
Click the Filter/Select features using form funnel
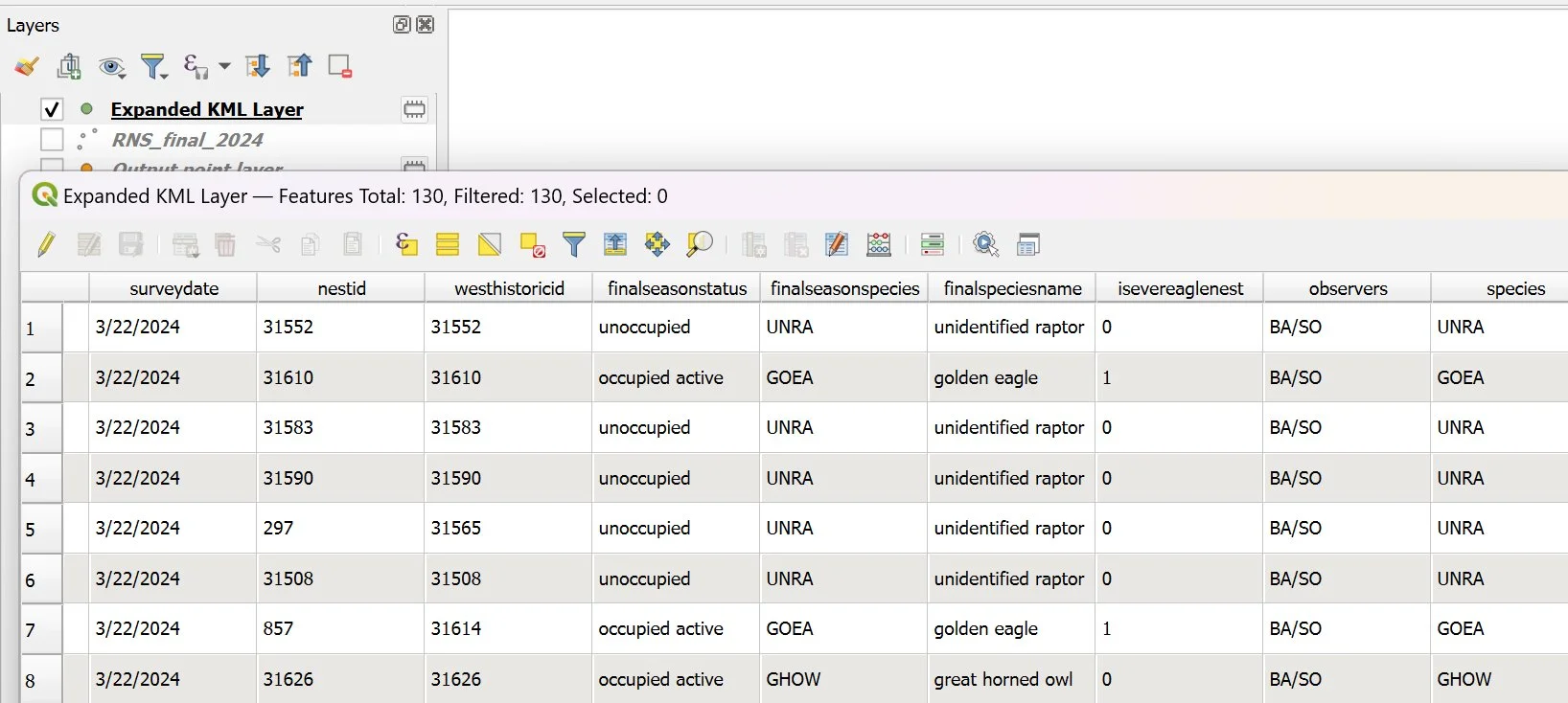574,244
